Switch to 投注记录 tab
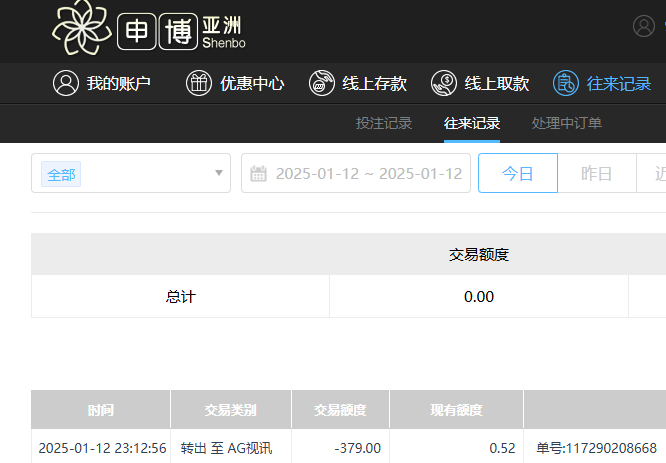Image resolution: width=666 pixels, height=463 pixels. (x=384, y=123)
